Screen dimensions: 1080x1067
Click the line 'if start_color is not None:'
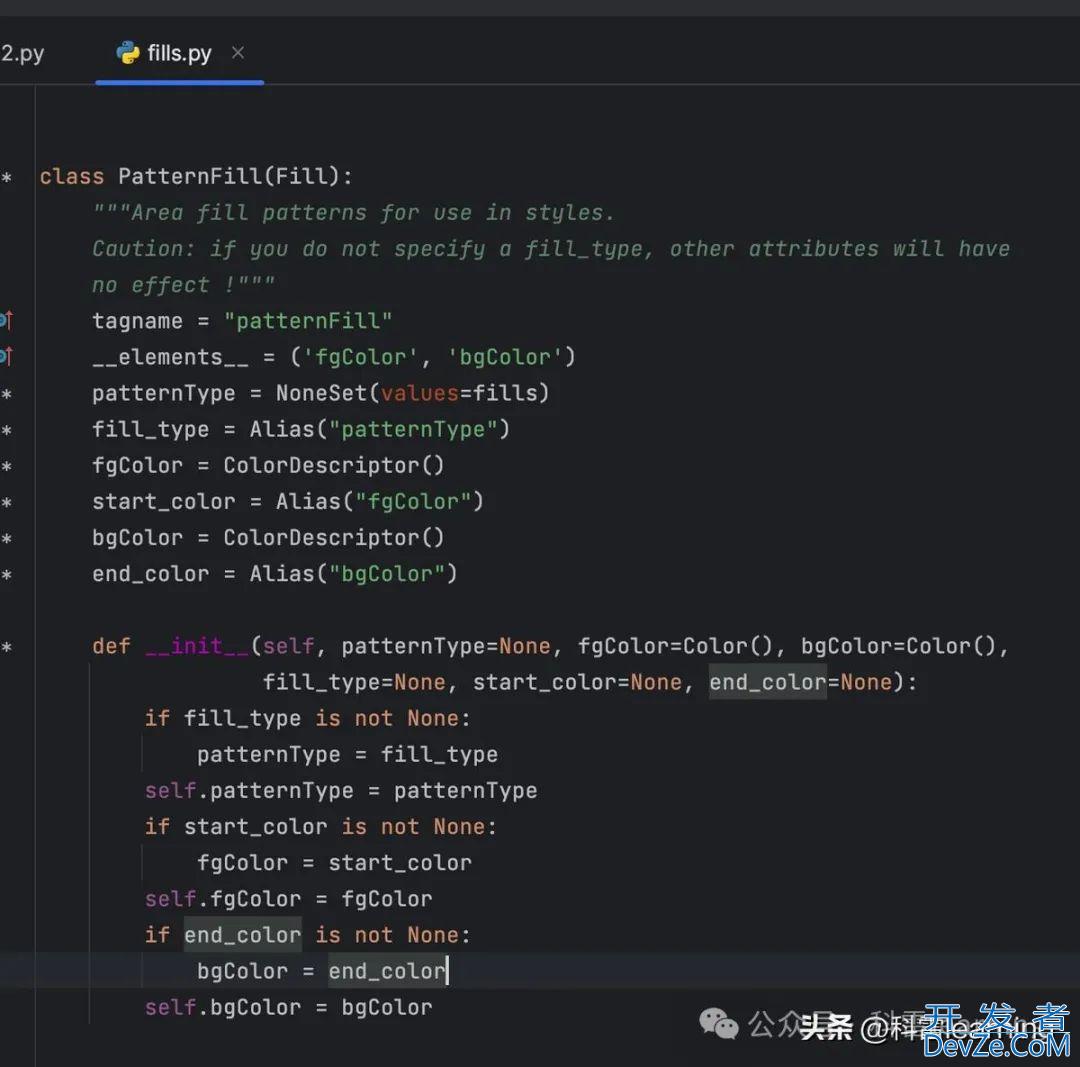pyautogui.click(x=320, y=827)
